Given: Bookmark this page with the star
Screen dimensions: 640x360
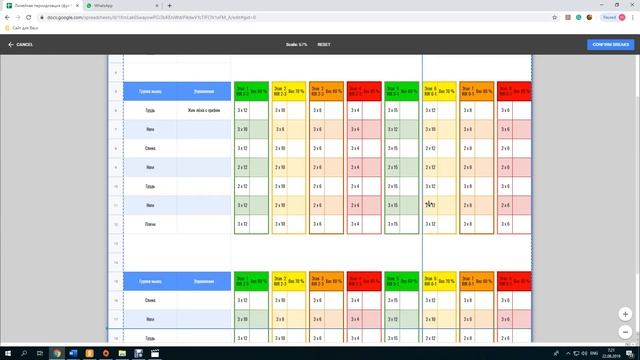Looking at the screenshot, I should 554,18.
